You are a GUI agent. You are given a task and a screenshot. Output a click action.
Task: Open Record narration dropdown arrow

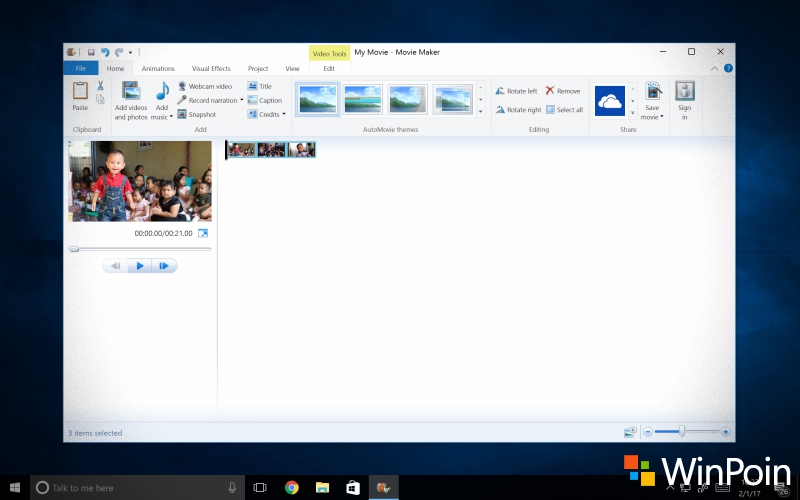(241, 100)
